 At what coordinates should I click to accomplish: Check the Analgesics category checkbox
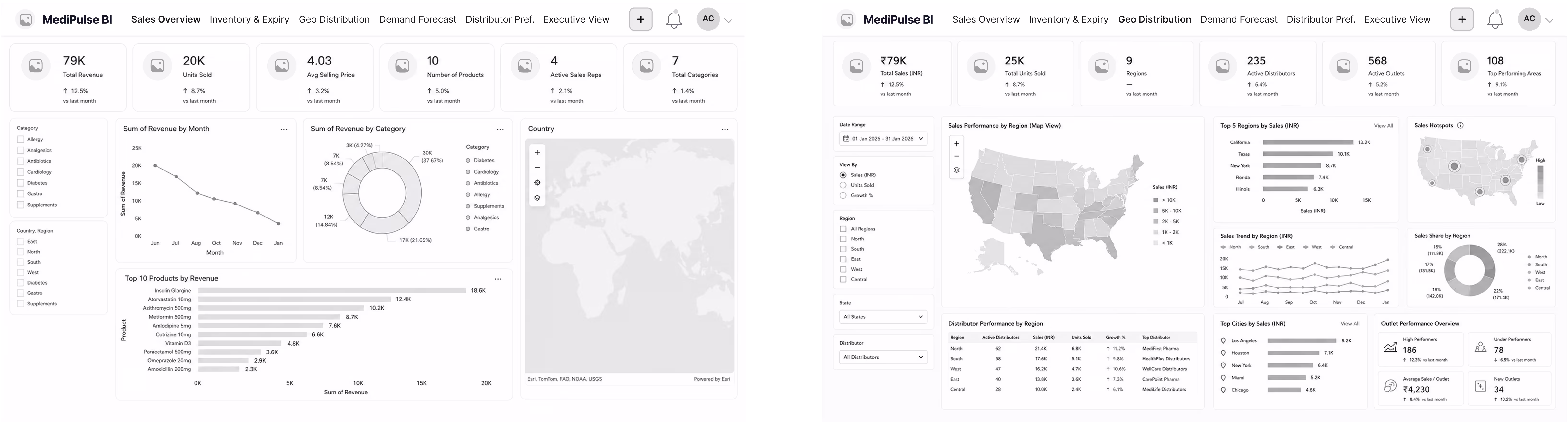point(20,150)
